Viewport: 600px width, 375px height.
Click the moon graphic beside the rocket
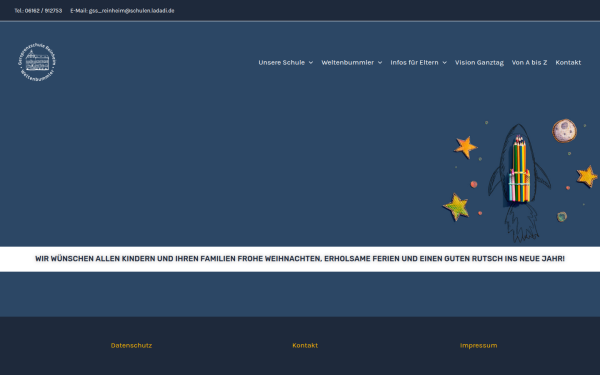(x=564, y=130)
